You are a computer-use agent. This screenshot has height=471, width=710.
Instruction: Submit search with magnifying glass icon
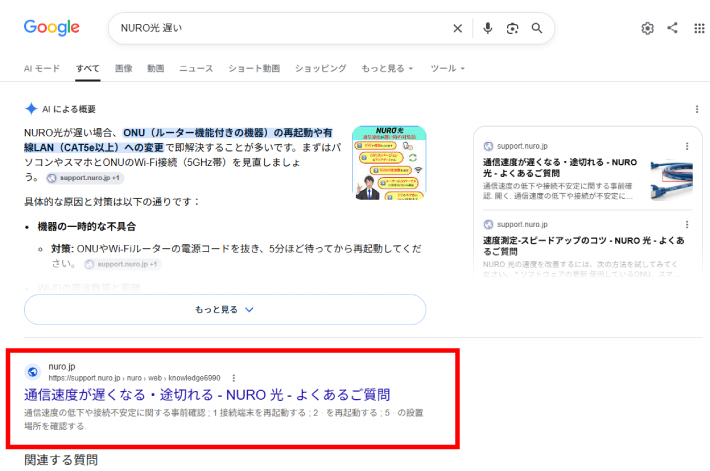pos(537,28)
